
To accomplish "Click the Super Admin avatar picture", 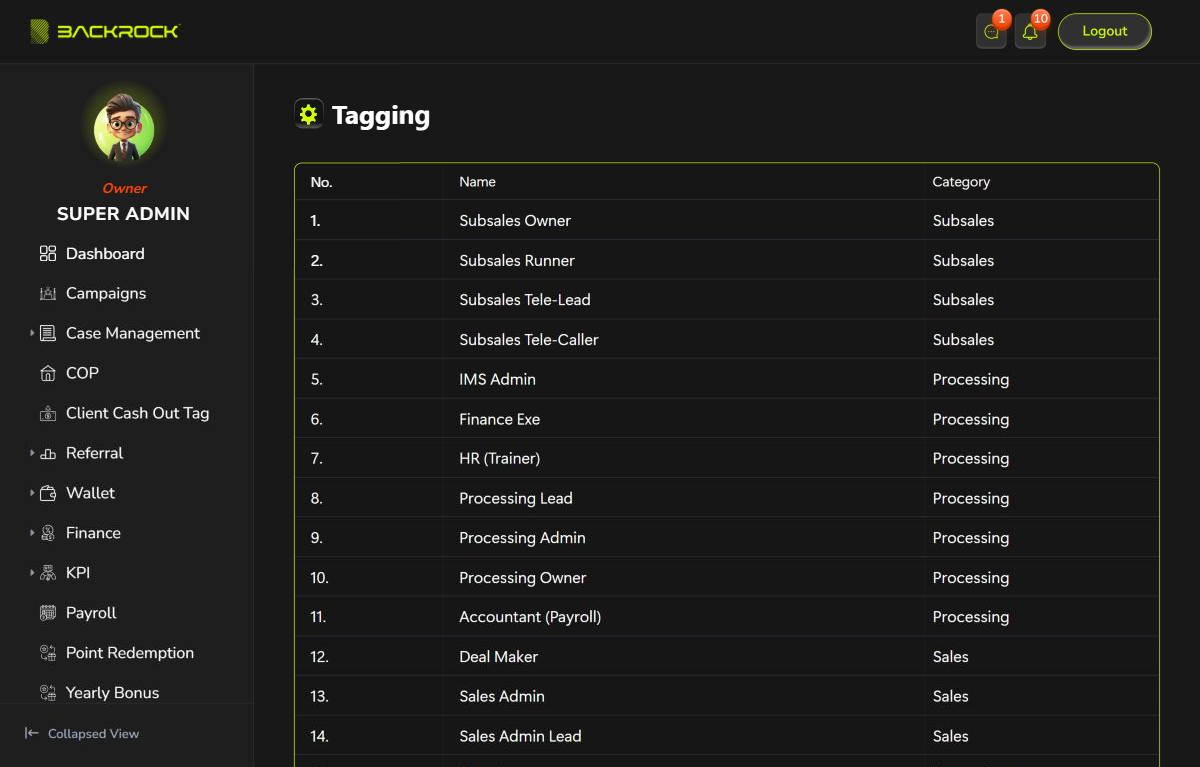I will pos(124,128).
